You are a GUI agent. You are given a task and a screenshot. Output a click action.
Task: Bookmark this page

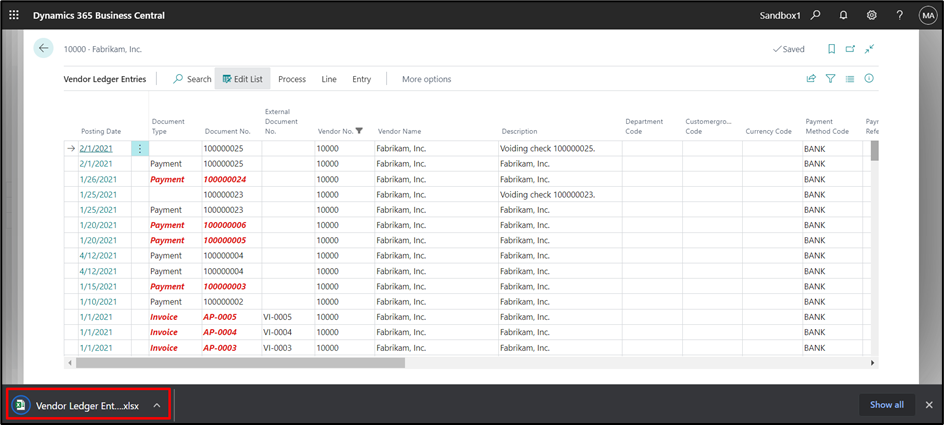tap(831, 49)
